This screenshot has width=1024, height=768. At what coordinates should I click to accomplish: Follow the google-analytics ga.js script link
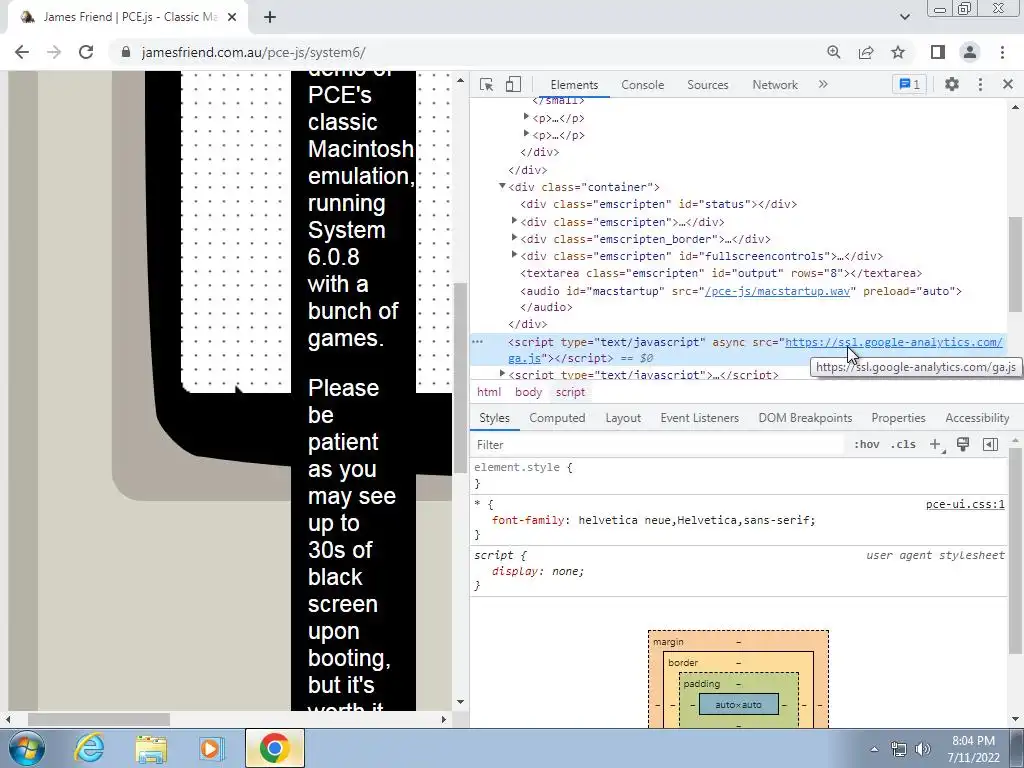[x=893, y=342]
